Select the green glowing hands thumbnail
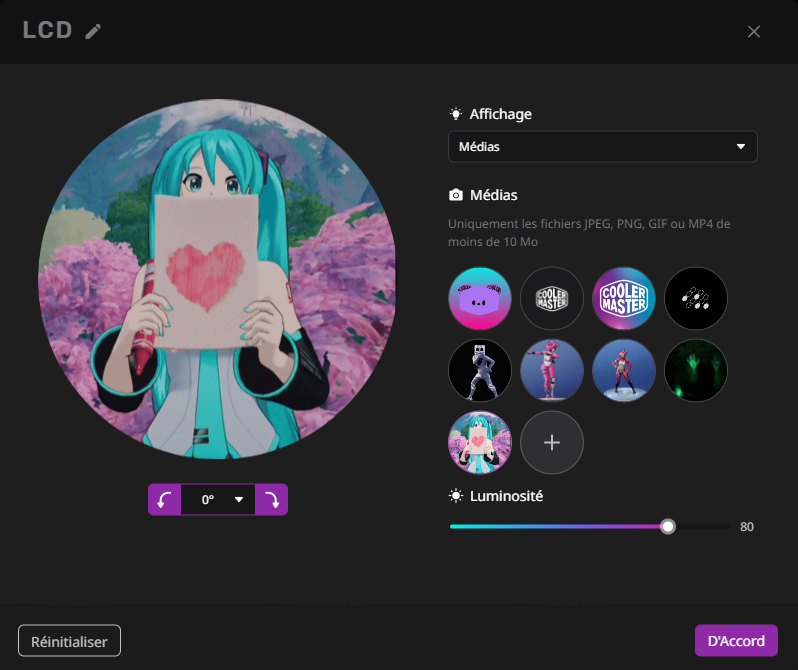This screenshot has width=798, height=670. 696,370
